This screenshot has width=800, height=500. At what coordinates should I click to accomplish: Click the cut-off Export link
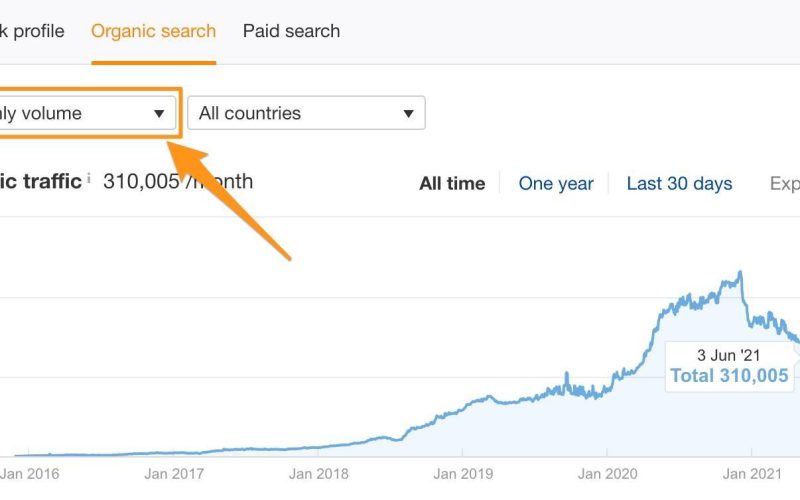785,183
